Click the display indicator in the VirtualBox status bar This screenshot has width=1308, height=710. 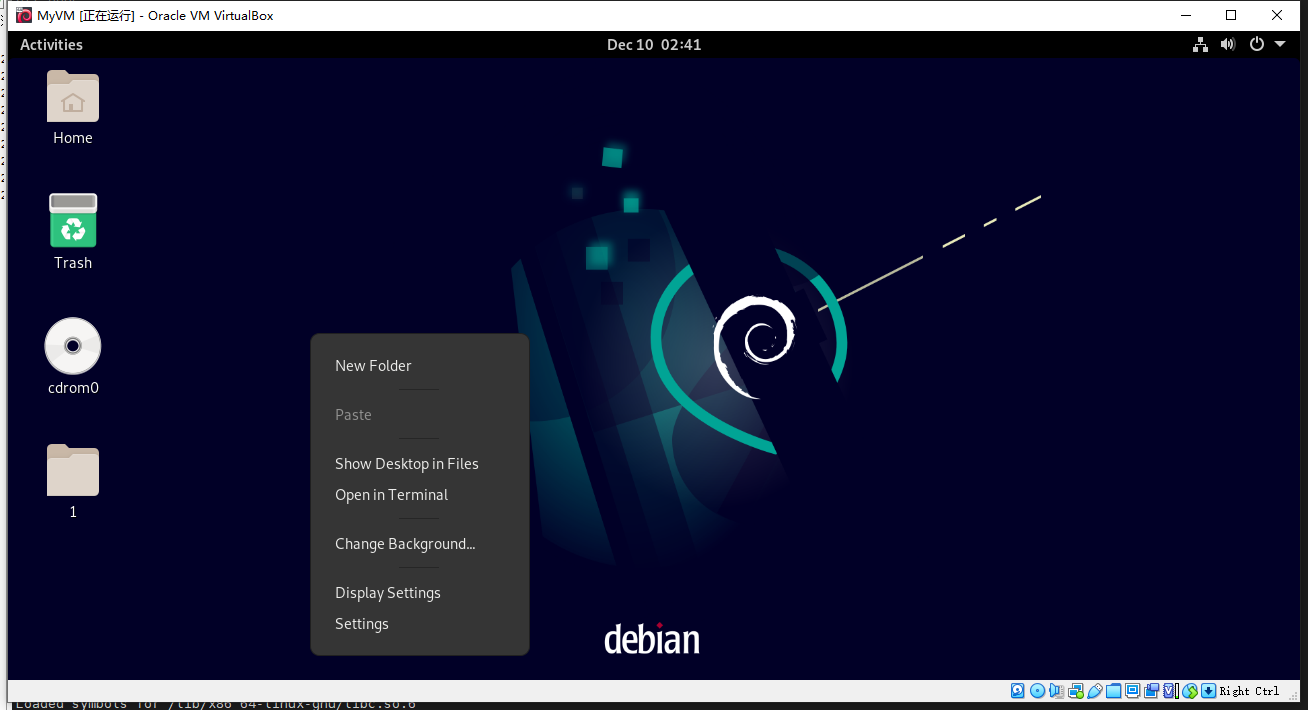[1132, 690]
